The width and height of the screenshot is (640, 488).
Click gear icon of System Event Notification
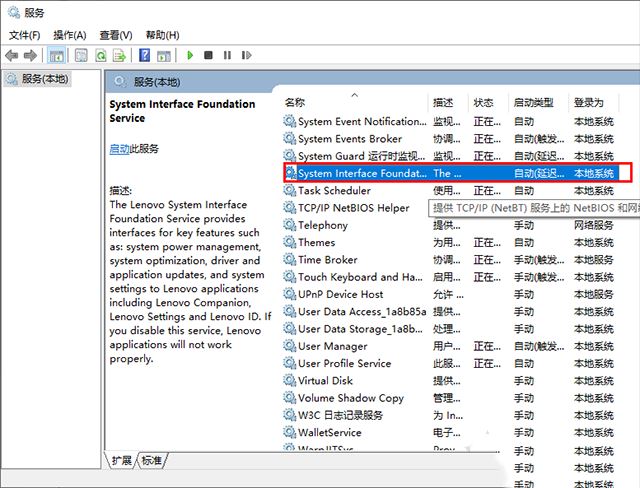[x=289, y=121]
